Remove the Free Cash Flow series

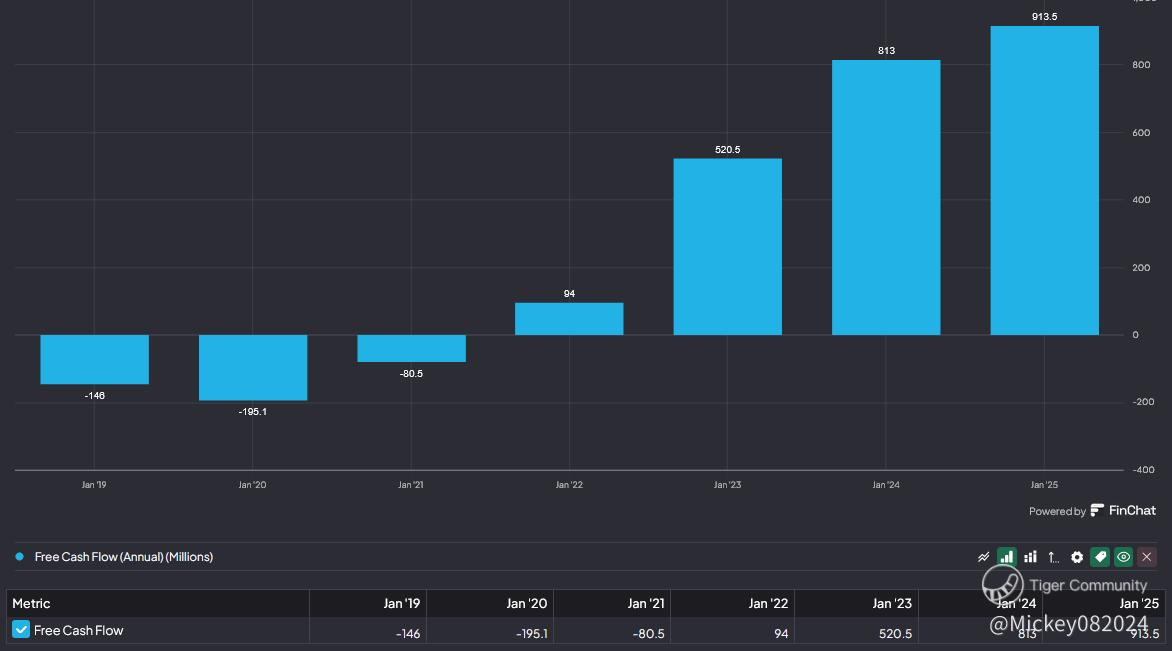1147,557
